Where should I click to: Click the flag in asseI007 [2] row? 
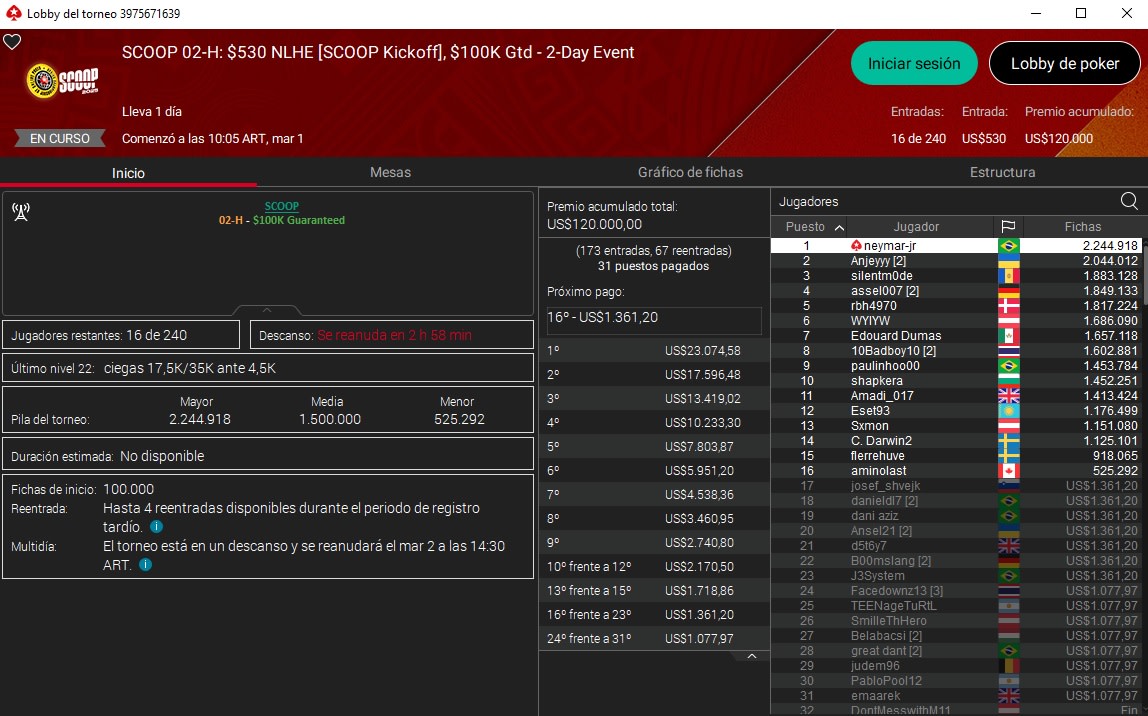click(x=1008, y=291)
